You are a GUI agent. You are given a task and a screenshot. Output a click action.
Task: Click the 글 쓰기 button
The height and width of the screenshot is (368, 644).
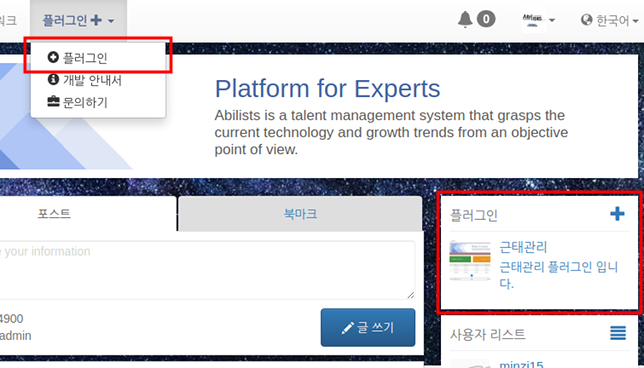click(x=368, y=327)
